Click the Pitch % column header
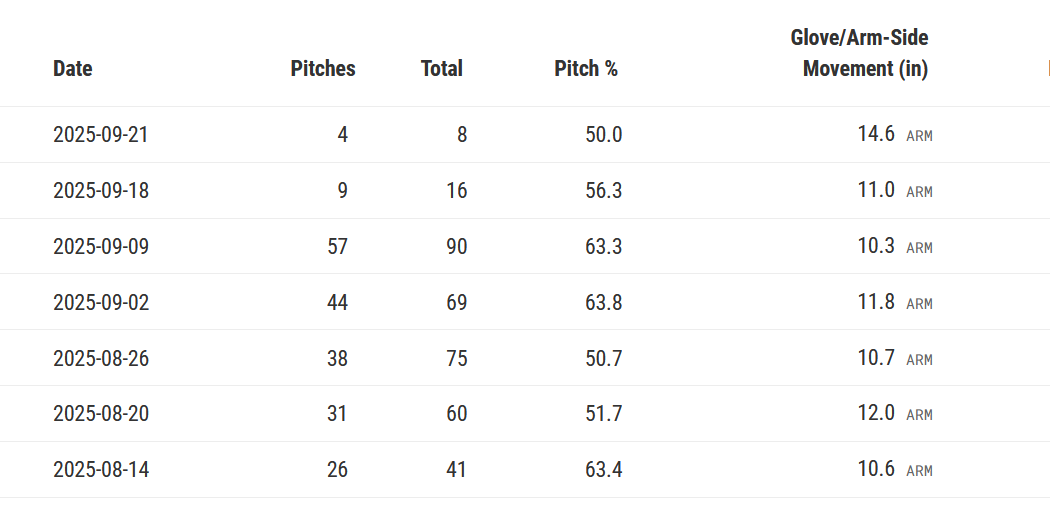This screenshot has height=511, width=1050. coord(585,69)
